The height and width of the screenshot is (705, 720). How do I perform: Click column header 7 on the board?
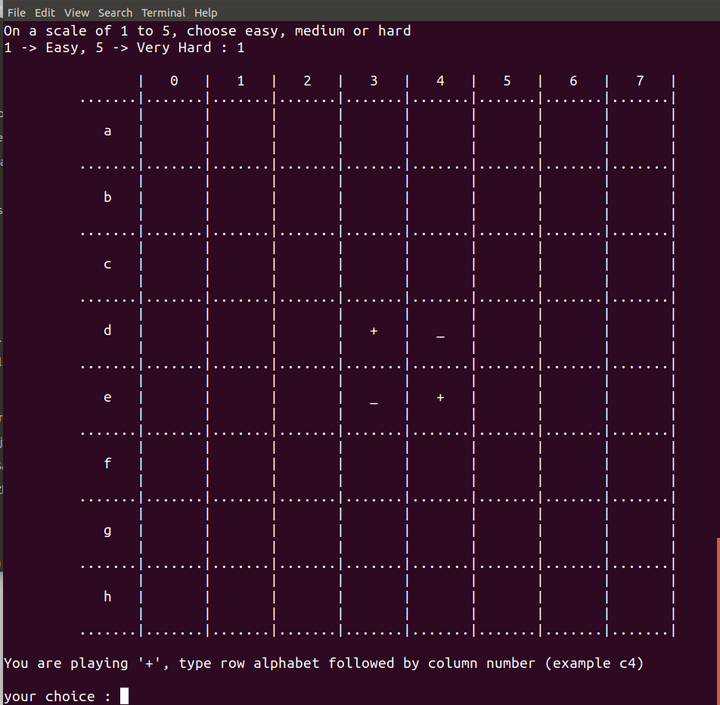[640, 80]
